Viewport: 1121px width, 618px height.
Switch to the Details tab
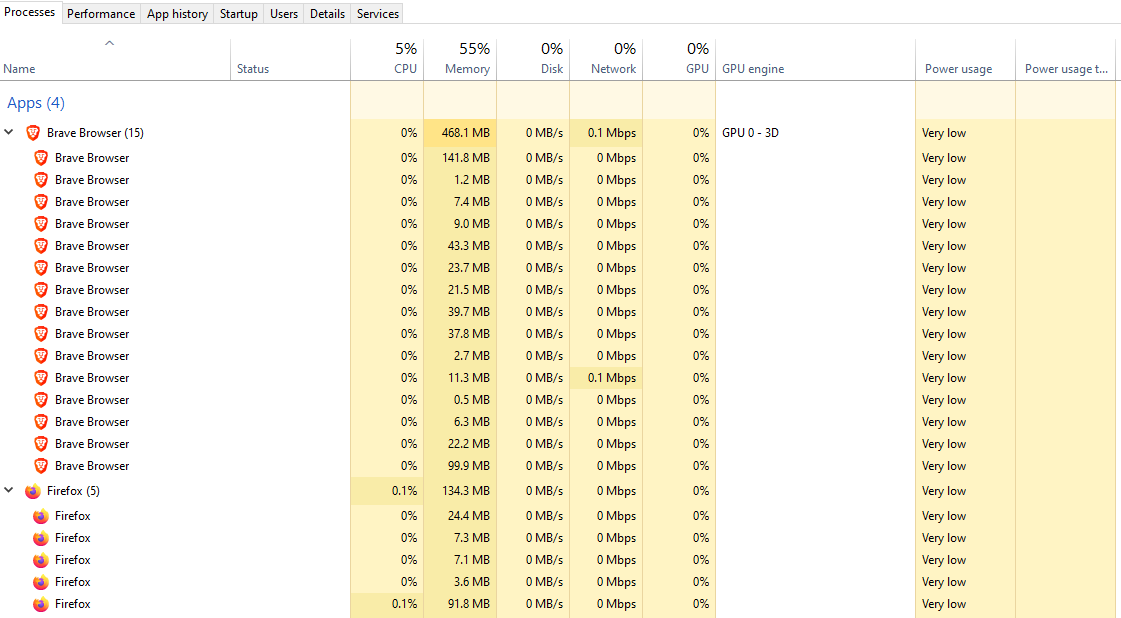point(327,14)
